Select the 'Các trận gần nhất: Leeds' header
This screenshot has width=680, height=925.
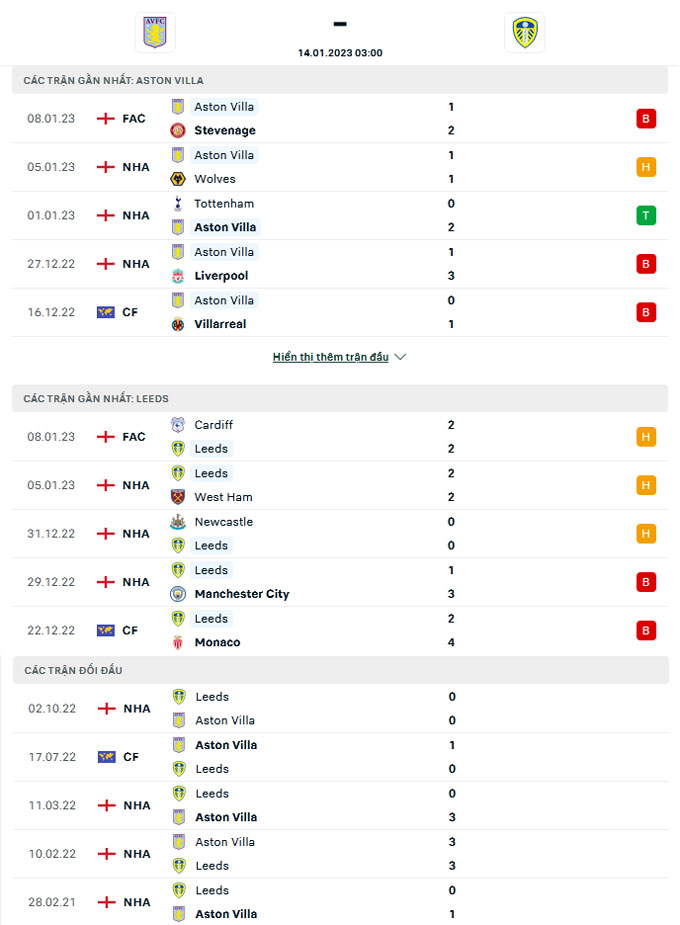click(96, 398)
